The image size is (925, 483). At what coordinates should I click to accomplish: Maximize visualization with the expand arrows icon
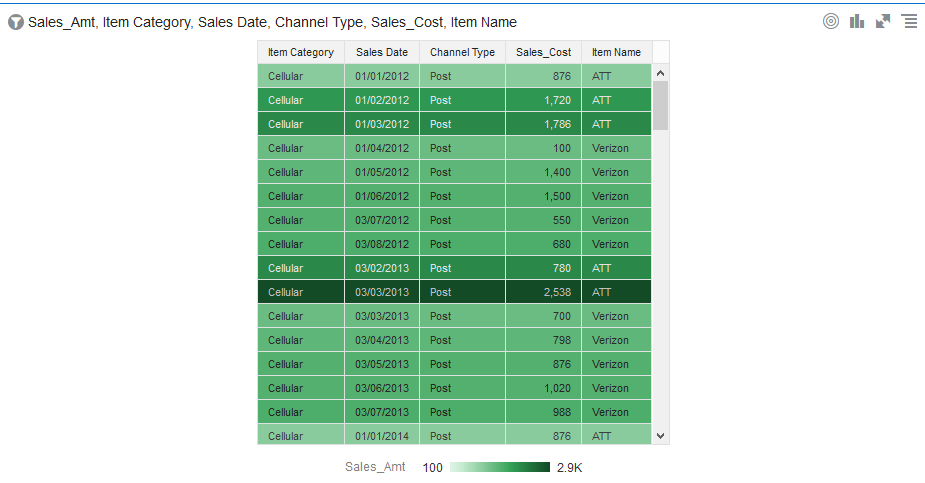click(883, 22)
